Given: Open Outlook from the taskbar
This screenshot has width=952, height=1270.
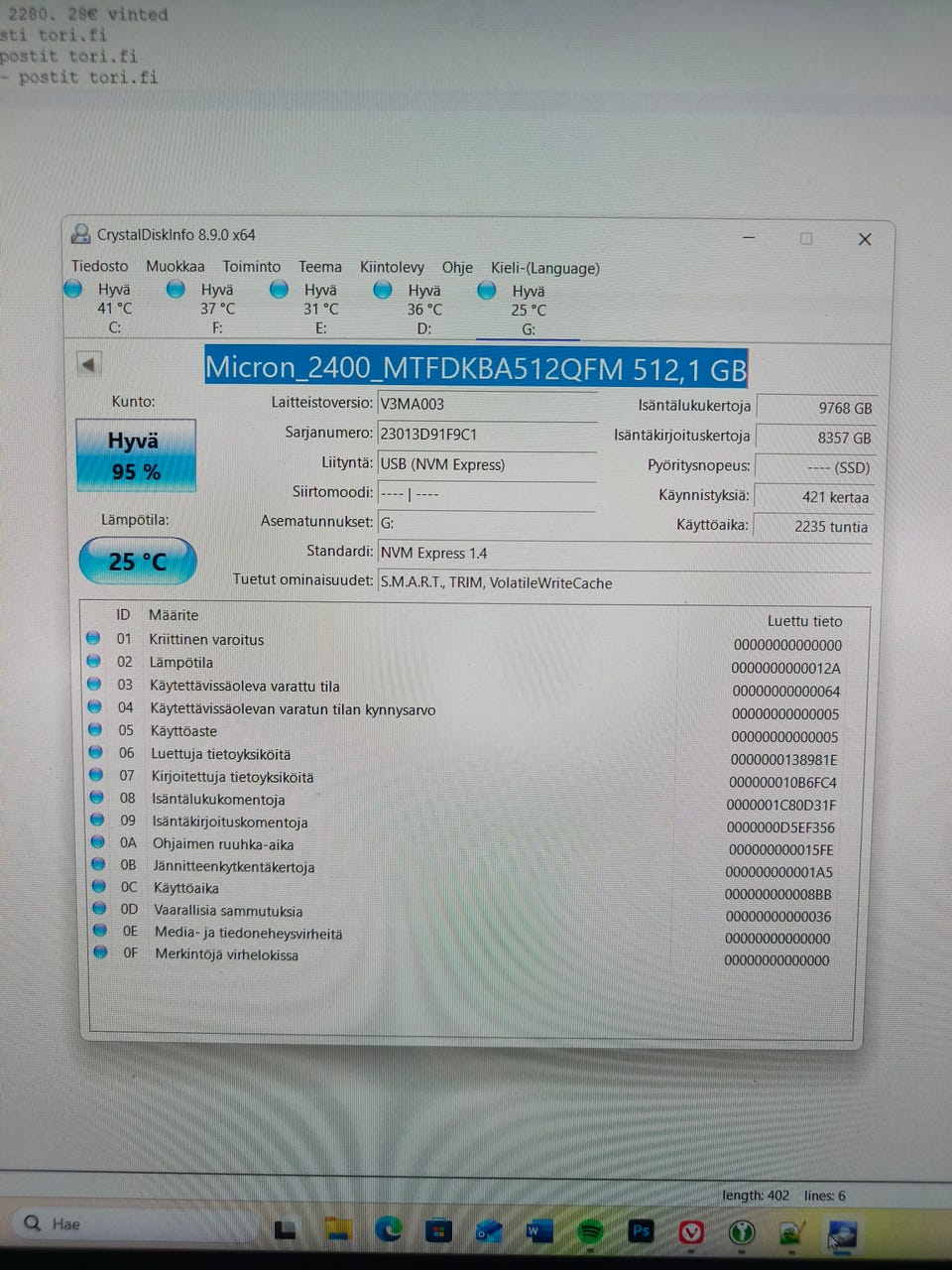Looking at the screenshot, I should point(489,1231).
